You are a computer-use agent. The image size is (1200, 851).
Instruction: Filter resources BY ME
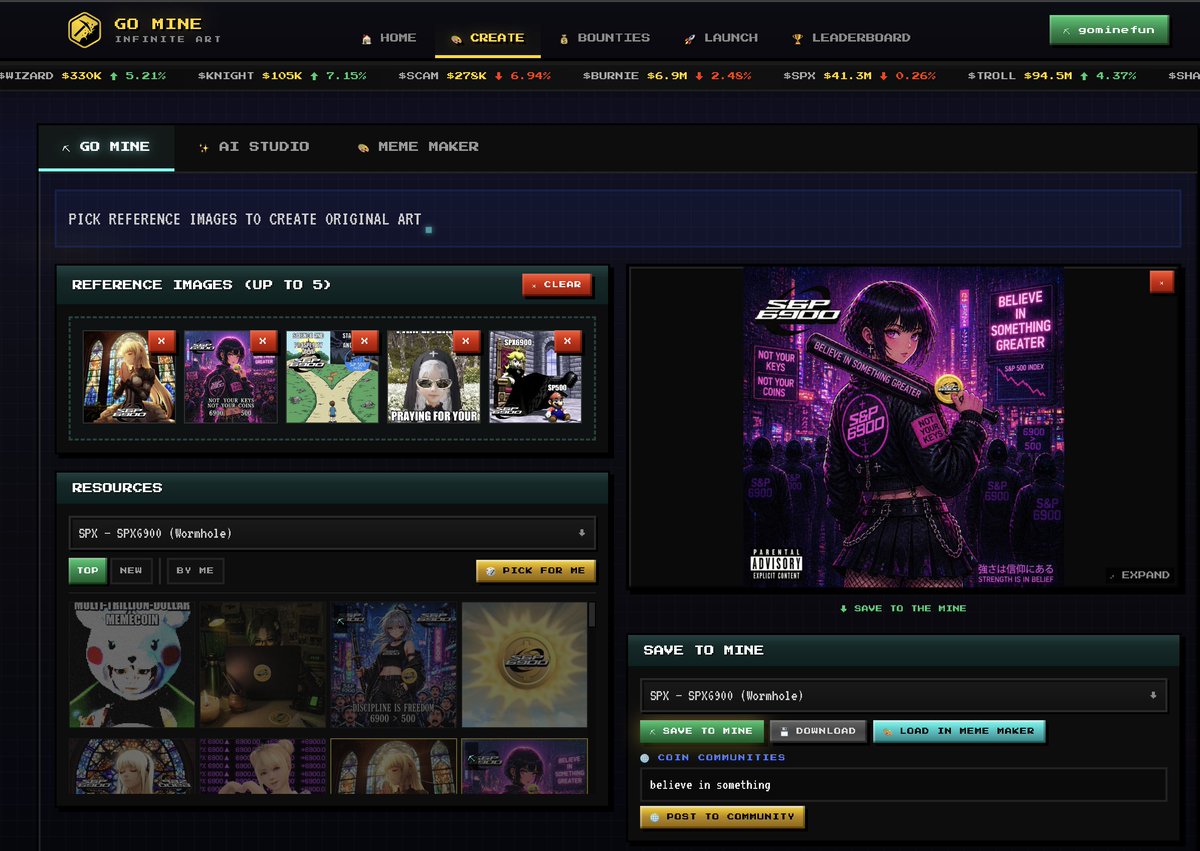click(195, 571)
